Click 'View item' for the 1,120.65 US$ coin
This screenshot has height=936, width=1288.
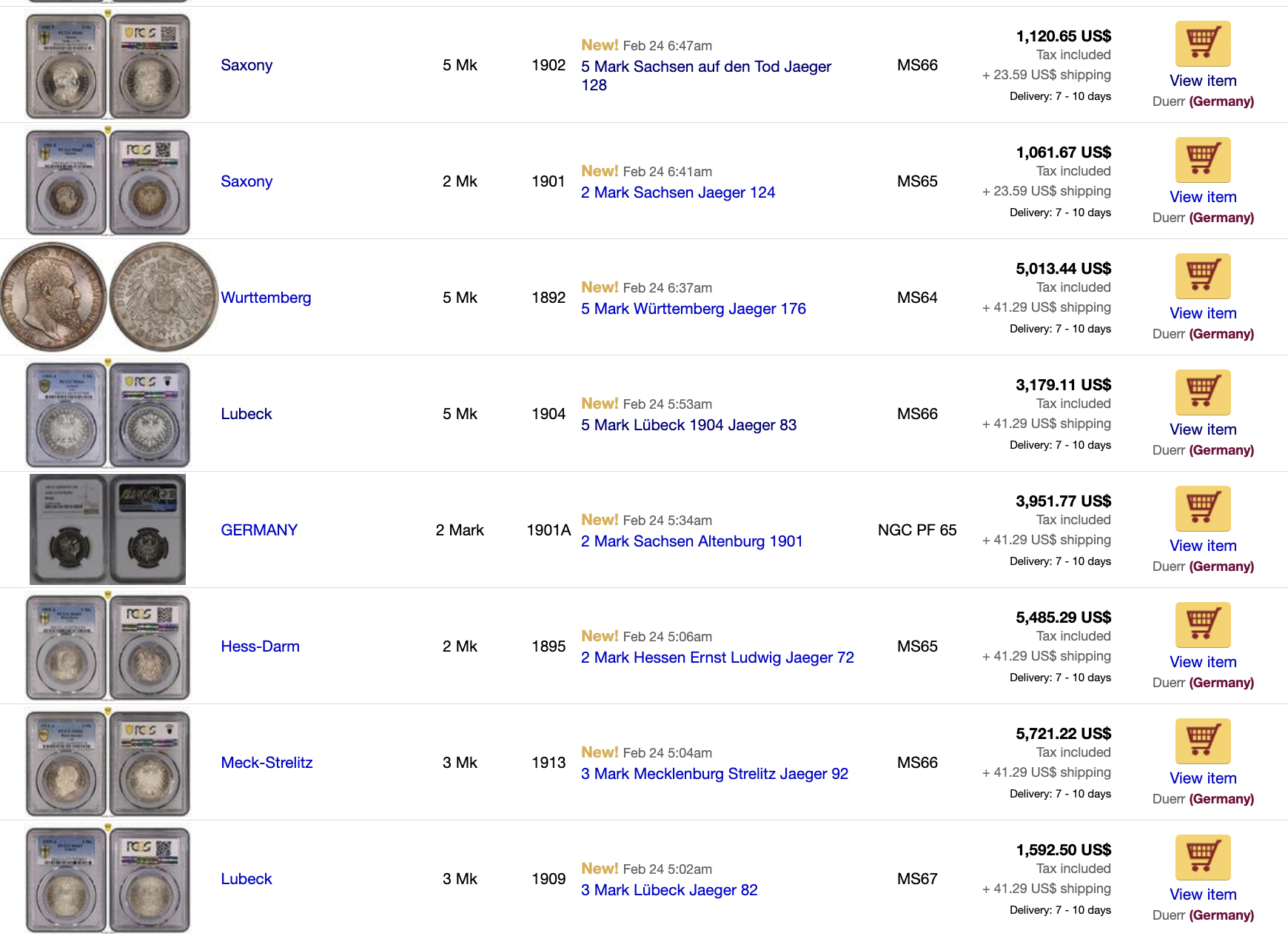click(x=1203, y=81)
